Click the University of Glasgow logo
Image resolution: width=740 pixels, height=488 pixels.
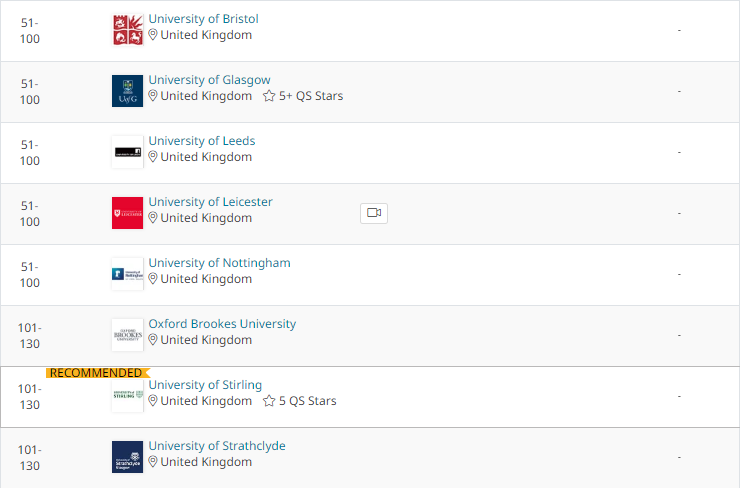pyautogui.click(x=127, y=91)
